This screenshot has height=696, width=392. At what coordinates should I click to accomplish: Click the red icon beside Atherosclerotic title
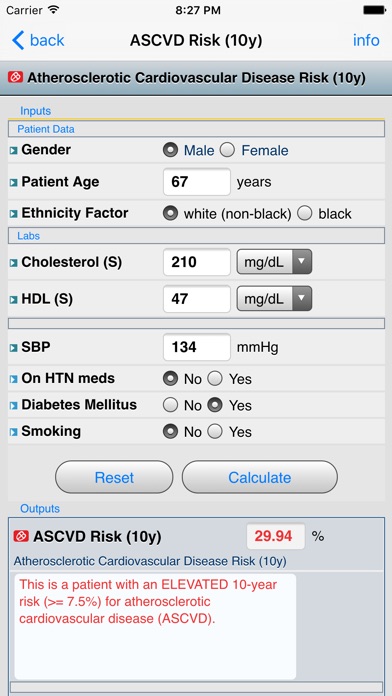pyautogui.click(x=16, y=78)
